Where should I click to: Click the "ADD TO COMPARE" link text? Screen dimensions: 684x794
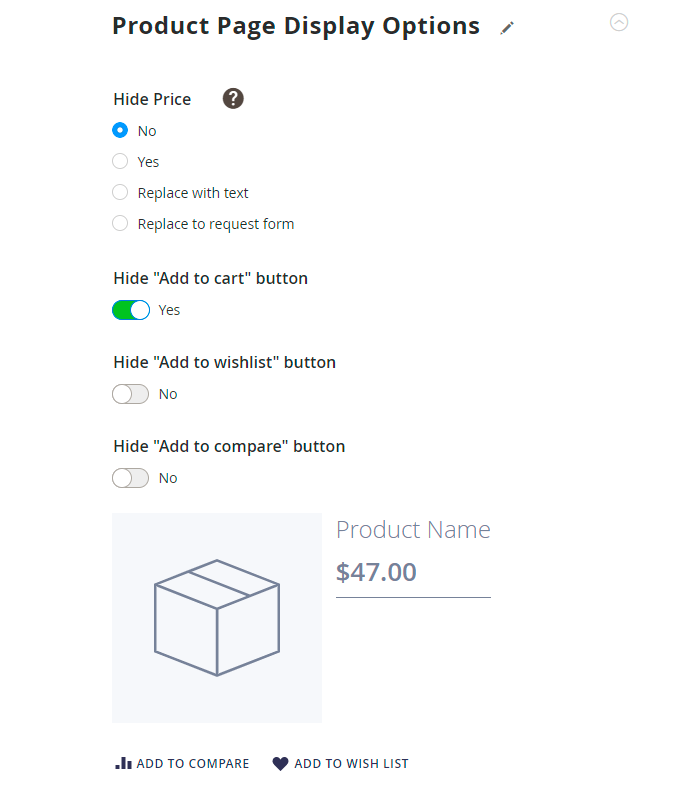click(193, 764)
